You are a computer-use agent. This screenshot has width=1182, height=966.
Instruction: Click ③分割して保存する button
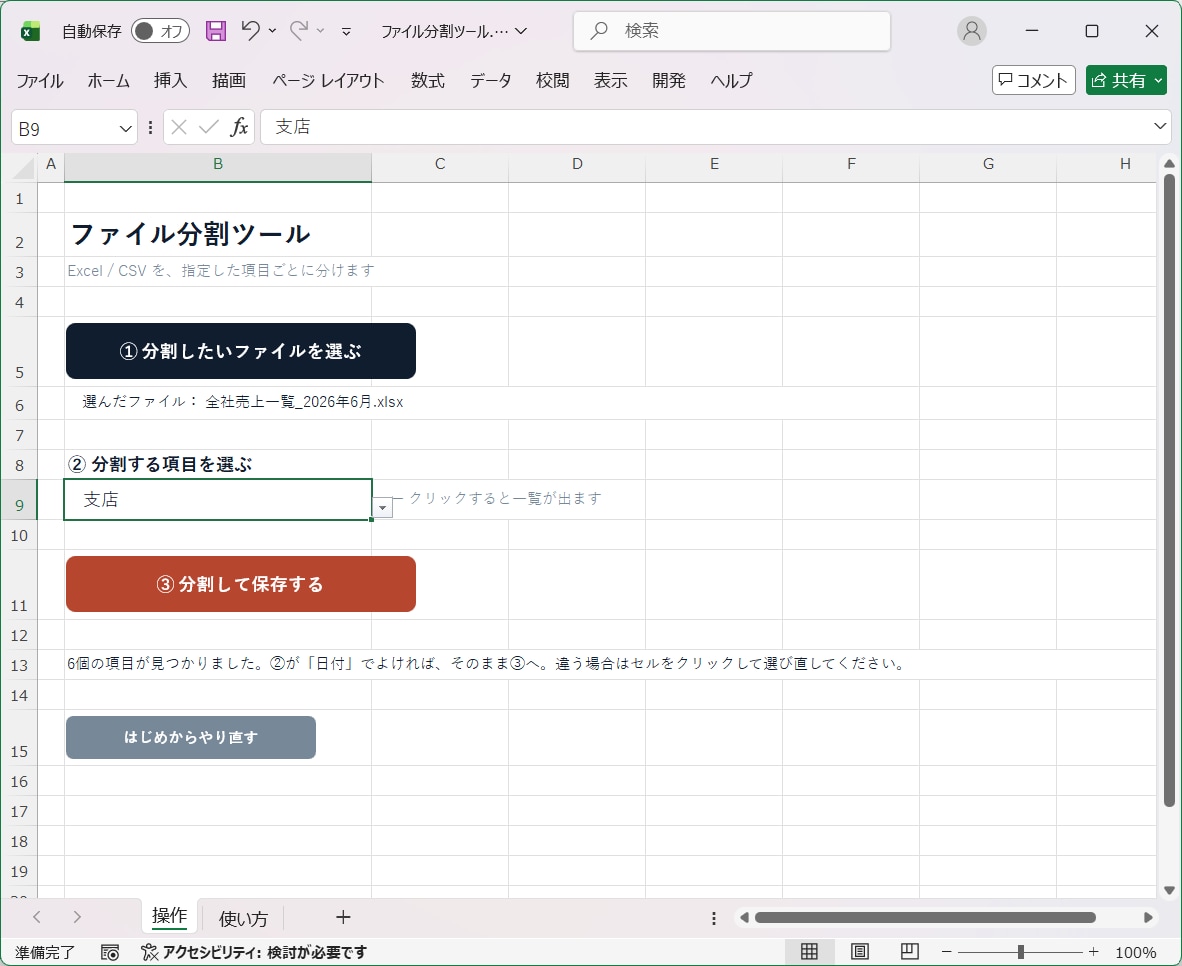241,584
